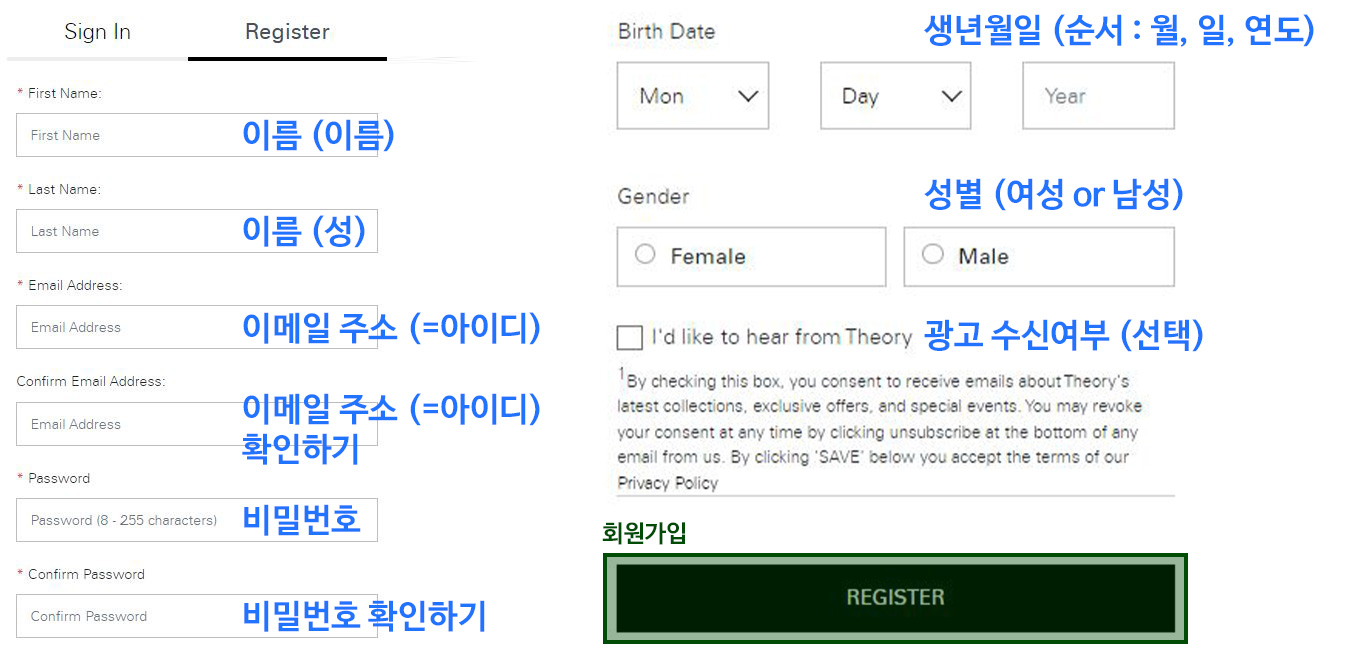
Task: Click the Year input field
Action: 1097,95
